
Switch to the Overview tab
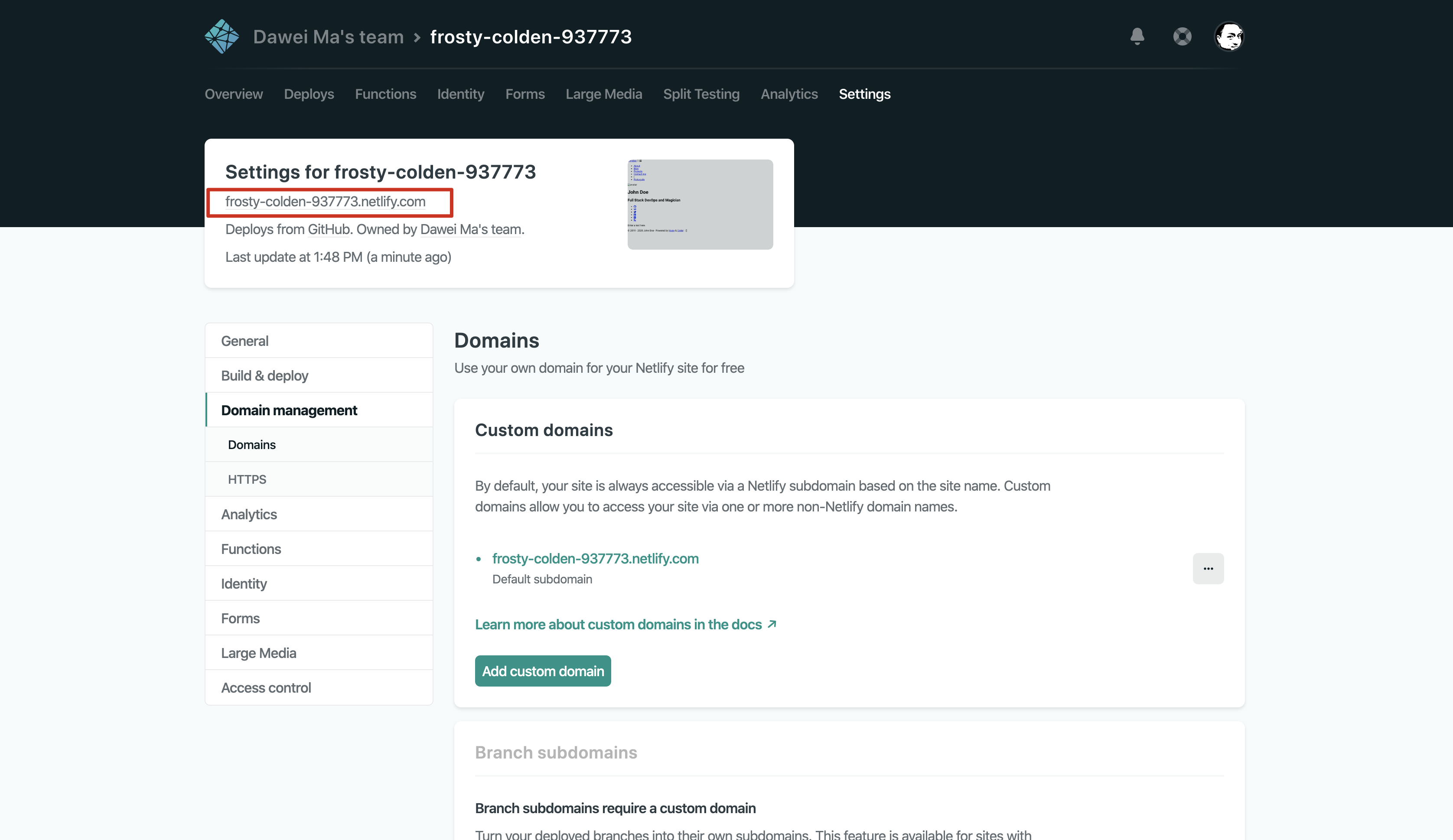234,94
